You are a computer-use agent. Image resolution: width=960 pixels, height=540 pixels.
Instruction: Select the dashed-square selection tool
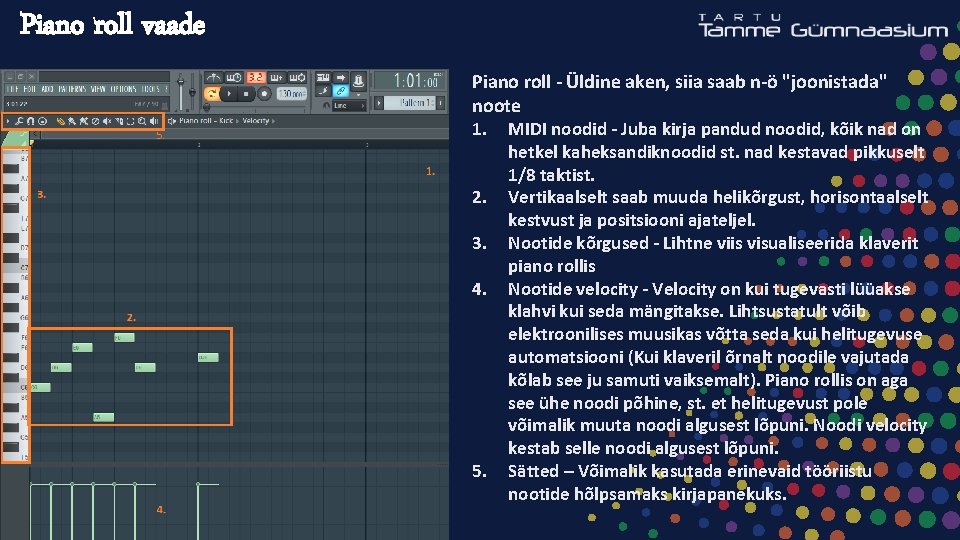tap(130, 121)
